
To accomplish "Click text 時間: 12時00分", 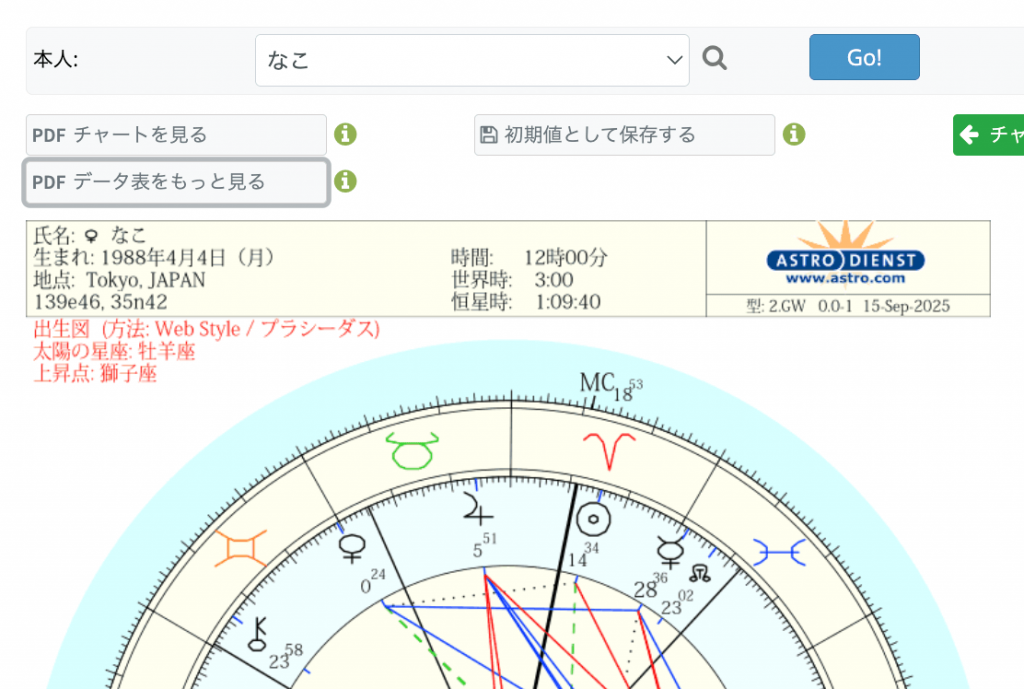I will click(x=529, y=257).
